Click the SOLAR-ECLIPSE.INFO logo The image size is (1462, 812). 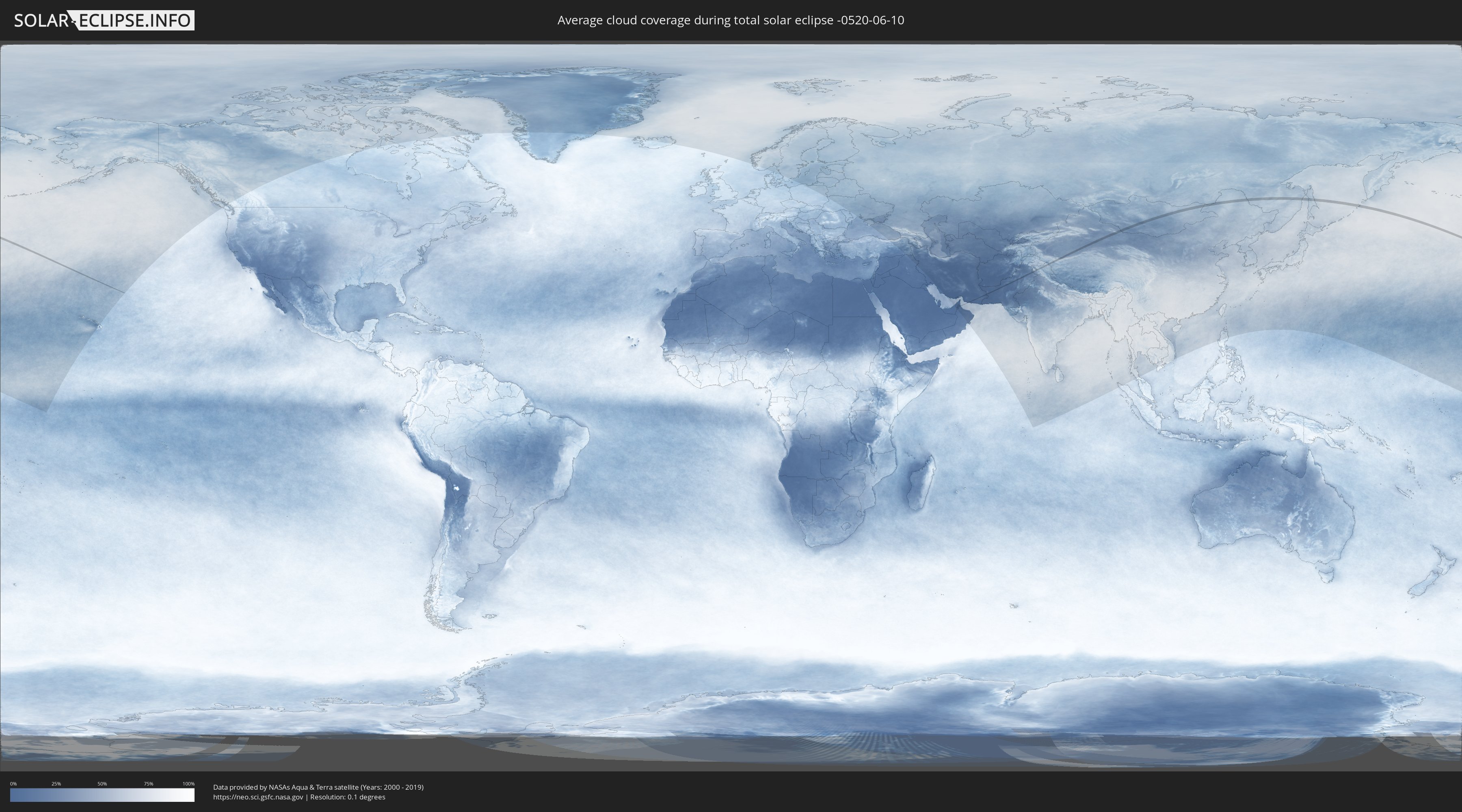click(x=104, y=20)
